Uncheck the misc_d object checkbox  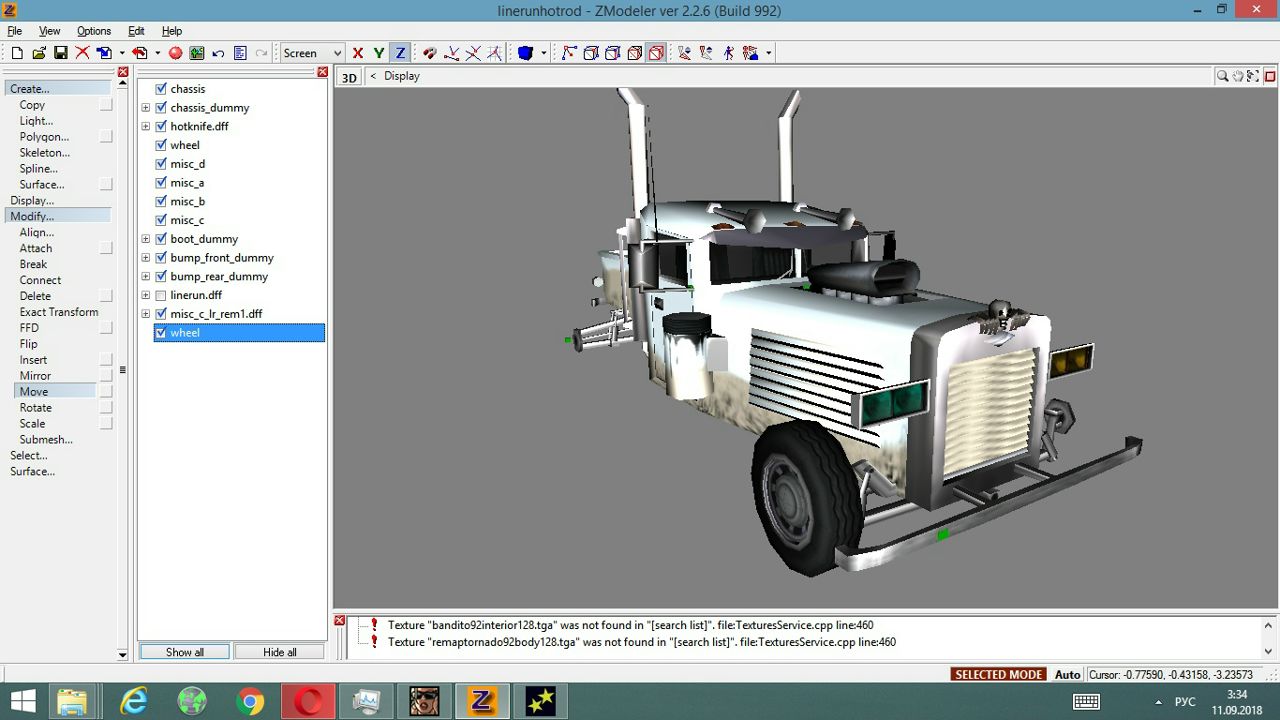click(x=161, y=164)
